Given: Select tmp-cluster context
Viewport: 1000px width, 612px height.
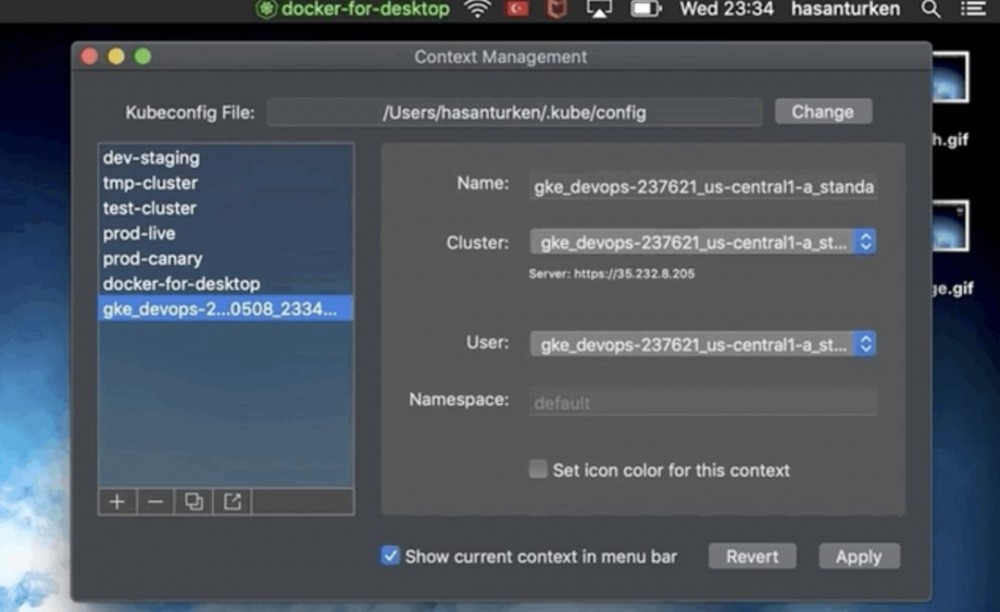Looking at the screenshot, I should point(226,183).
